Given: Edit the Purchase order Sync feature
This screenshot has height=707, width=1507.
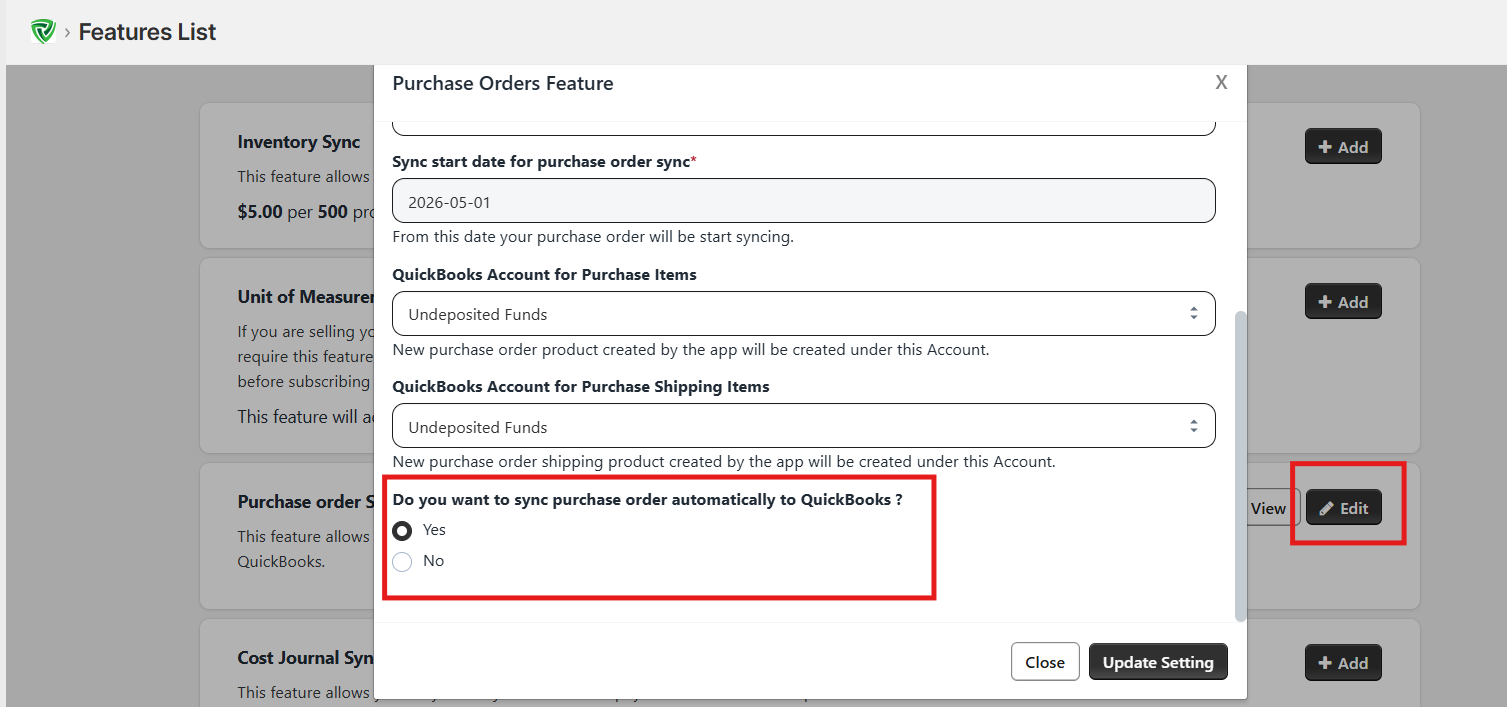Looking at the screenshot, I should [1343, 508].
